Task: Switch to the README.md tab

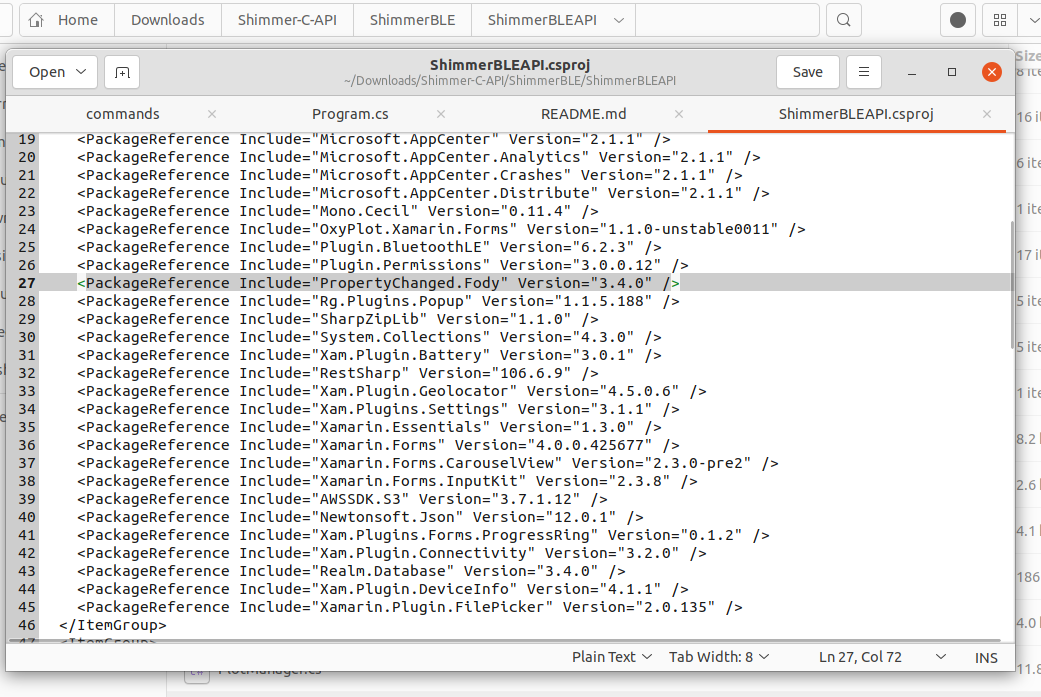Action: pyautogui.click(x=584, y=114)
